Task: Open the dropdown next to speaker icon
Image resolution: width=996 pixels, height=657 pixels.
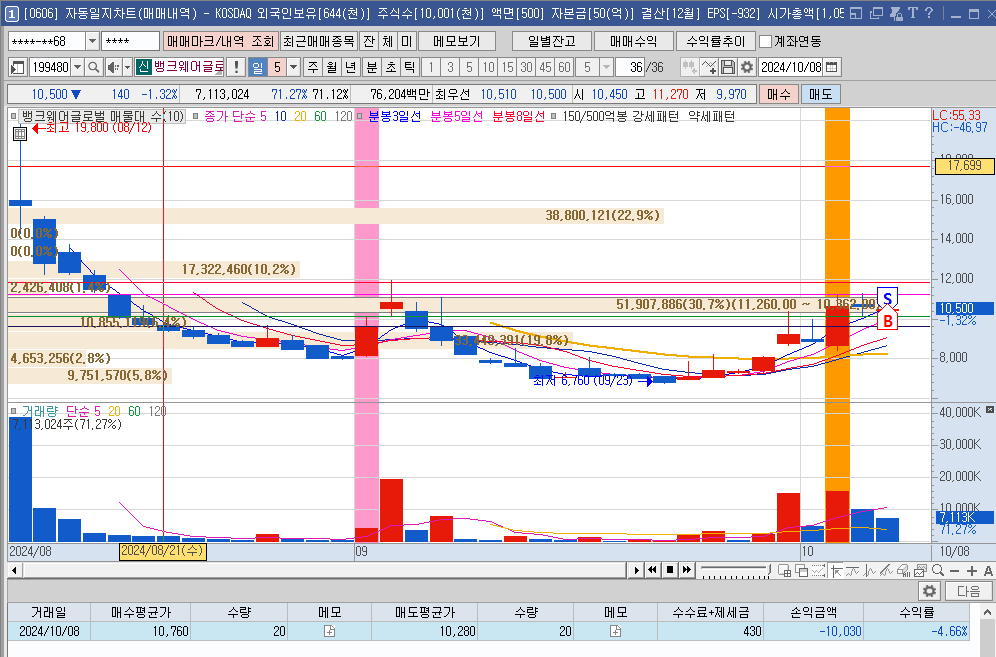Action: (127, 67)
